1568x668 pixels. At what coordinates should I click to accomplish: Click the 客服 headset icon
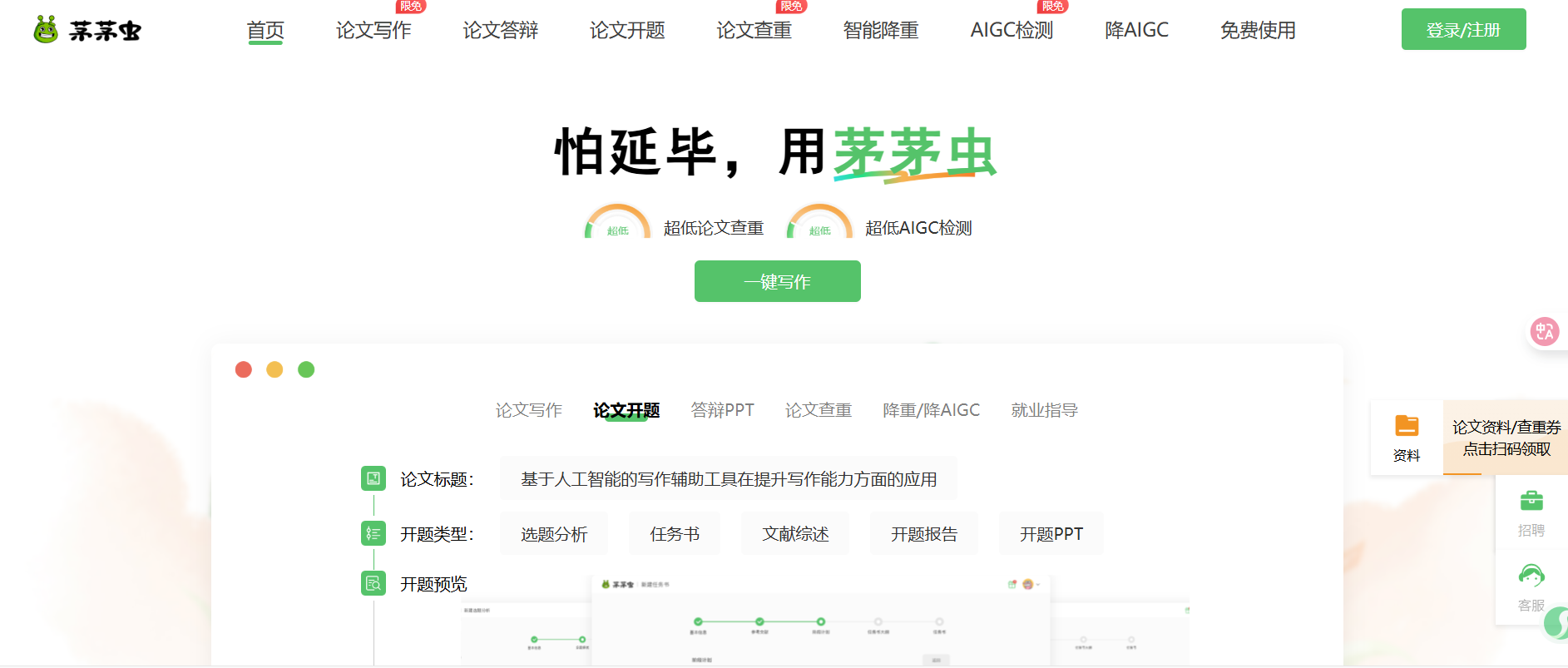coord(1531,576)
